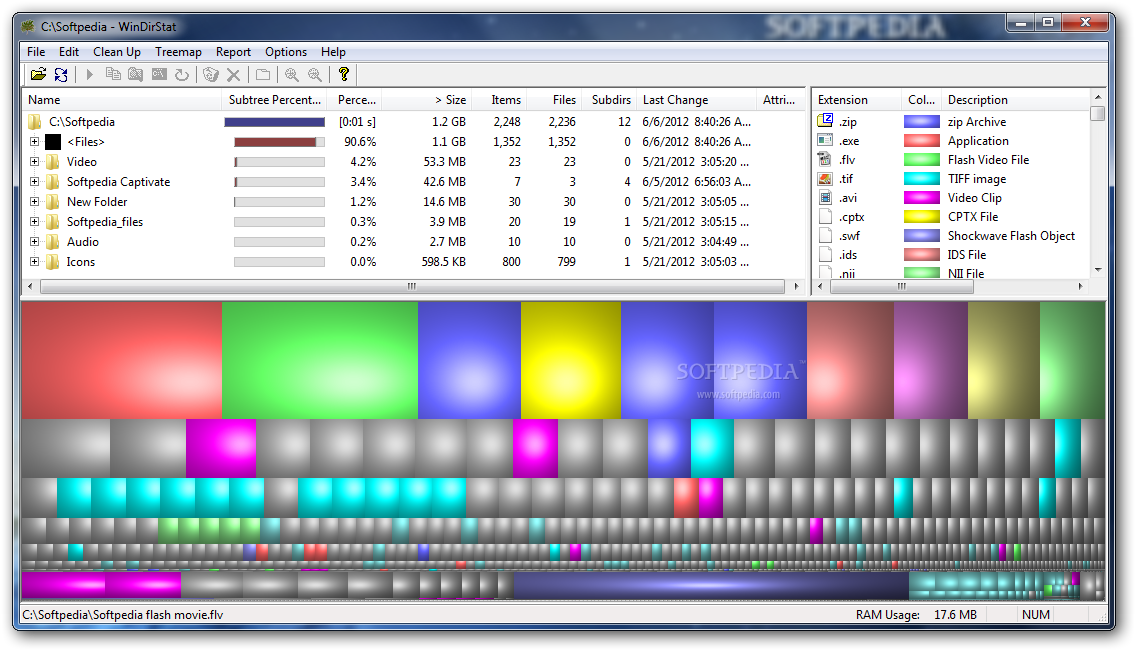Viewport: 1136px width, 651px height.
Task: Expand the New Folder node
Action: point(34,201)
